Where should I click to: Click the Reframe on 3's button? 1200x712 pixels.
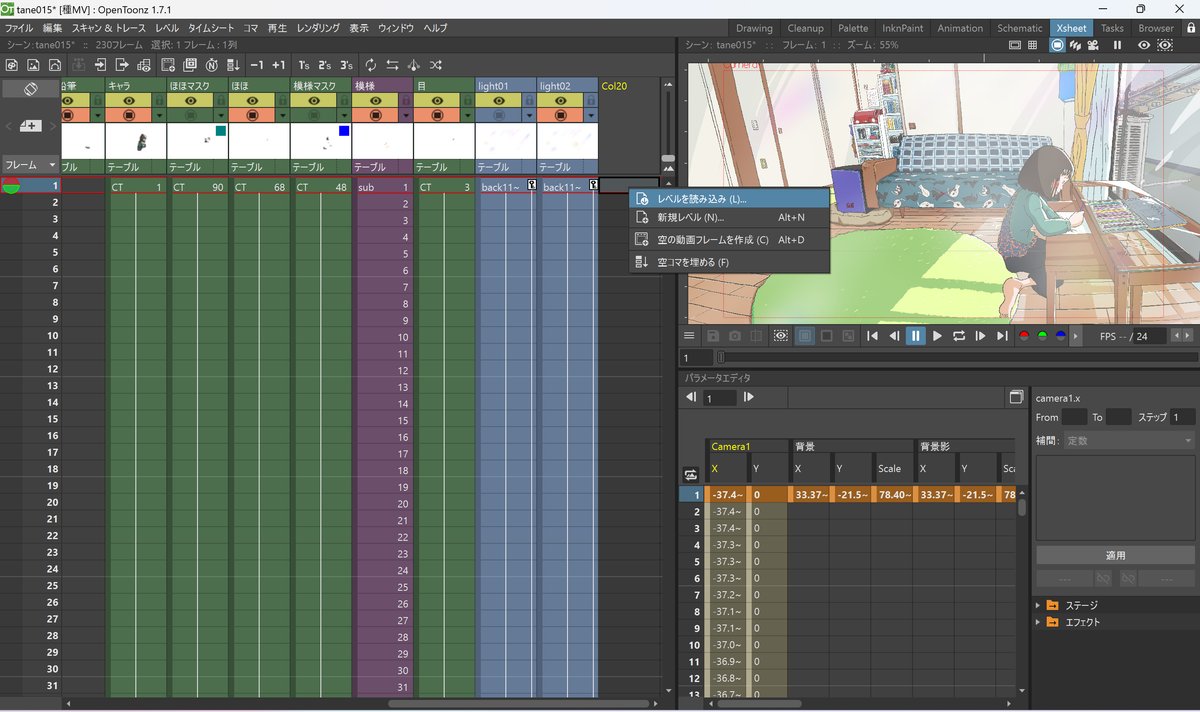pos(346,65)
